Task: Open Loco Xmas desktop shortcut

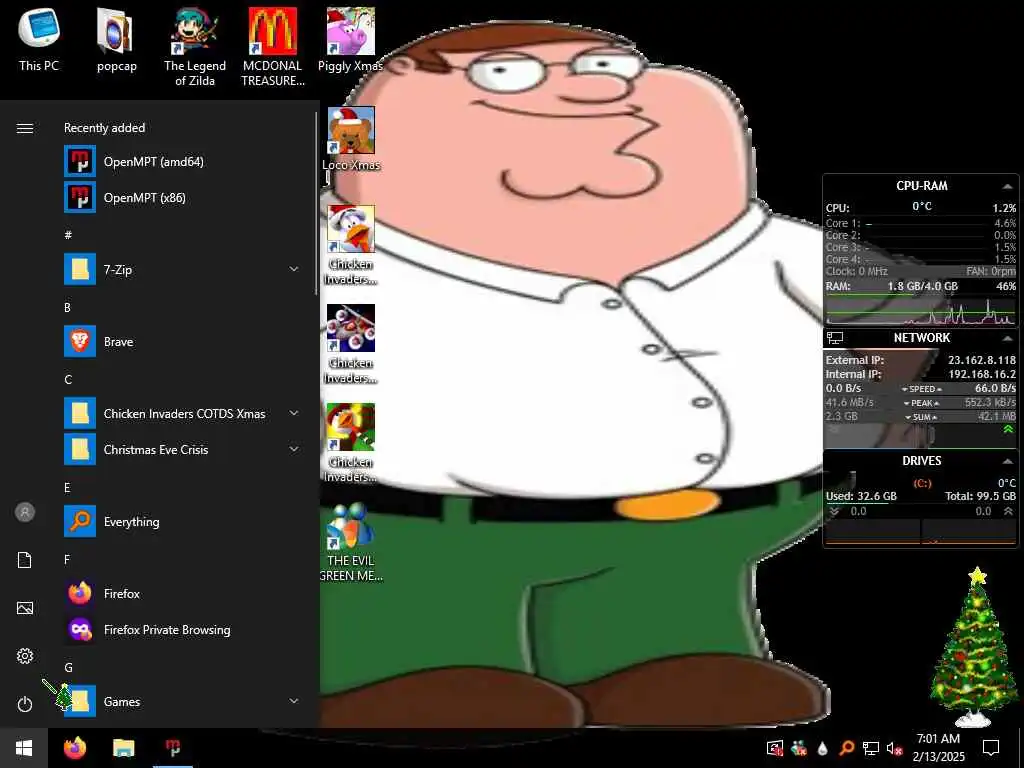Action: (x=351, y=139)
